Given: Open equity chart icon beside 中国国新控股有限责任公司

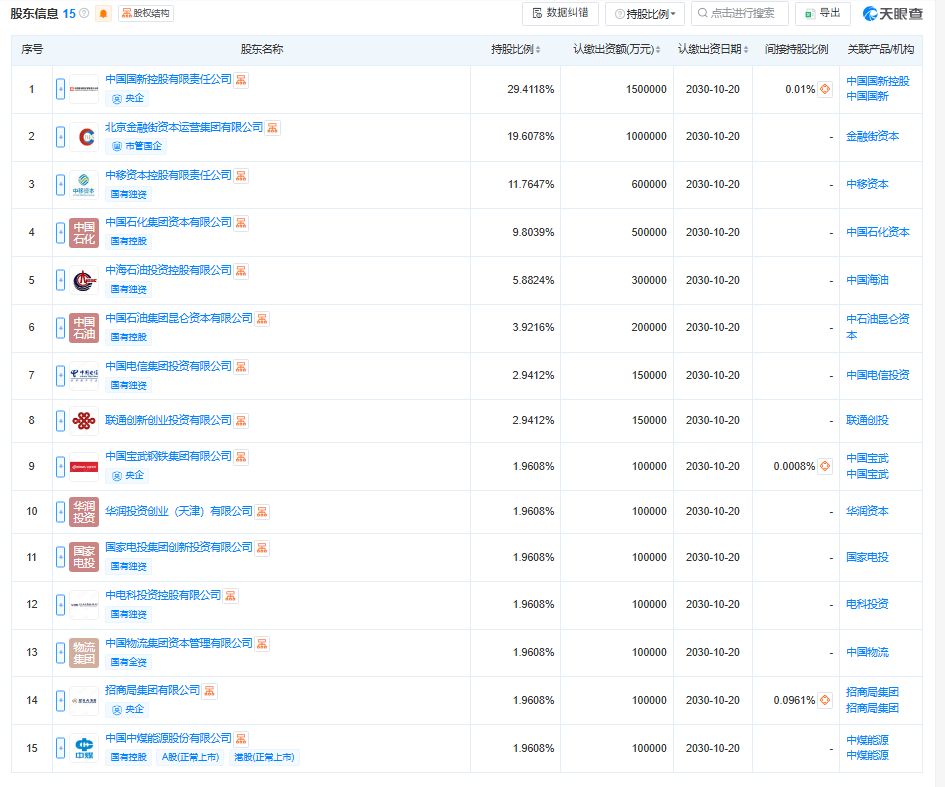Looking at the screenshot, I should (241, 80).
